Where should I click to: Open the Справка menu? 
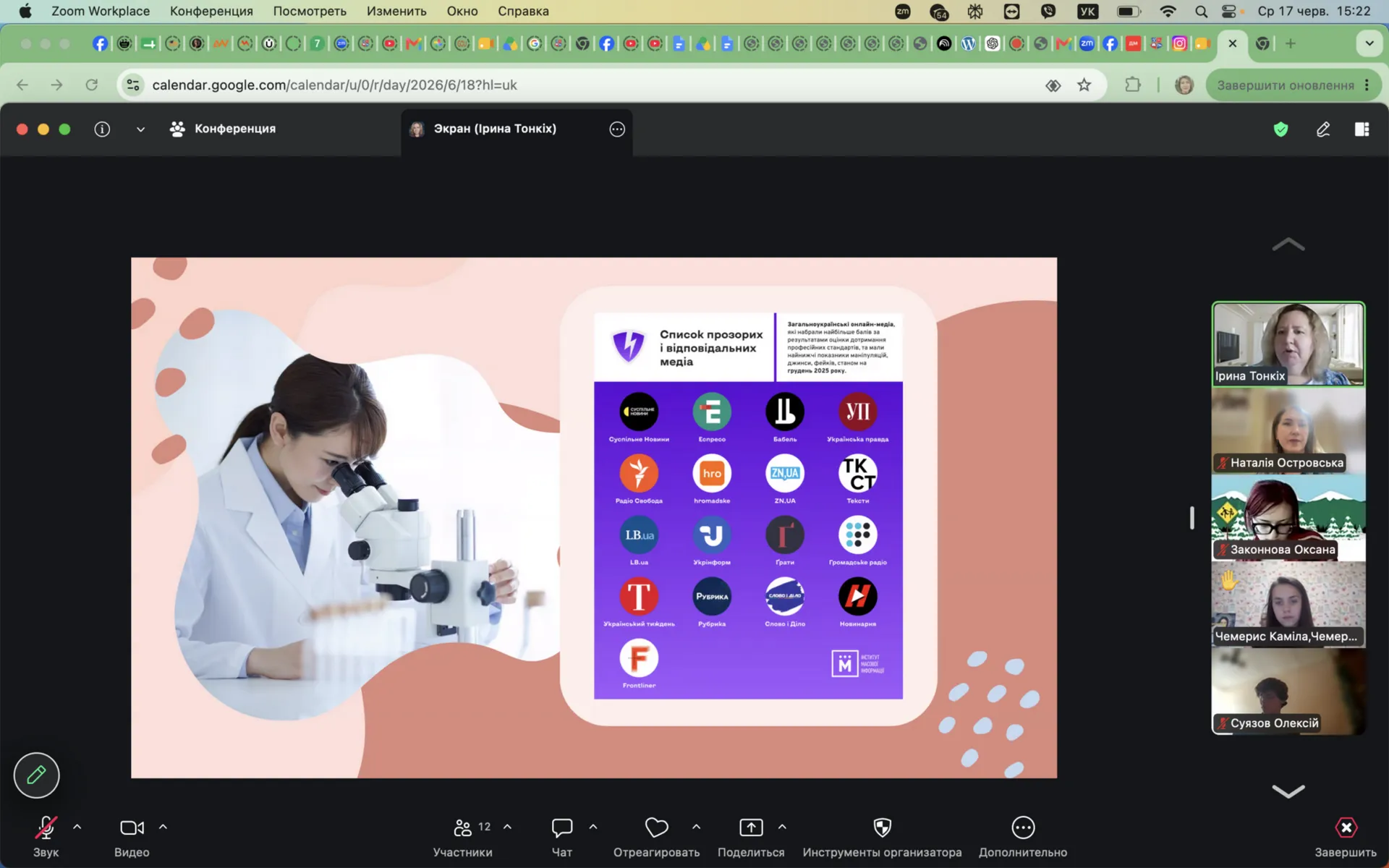point(523,11)
